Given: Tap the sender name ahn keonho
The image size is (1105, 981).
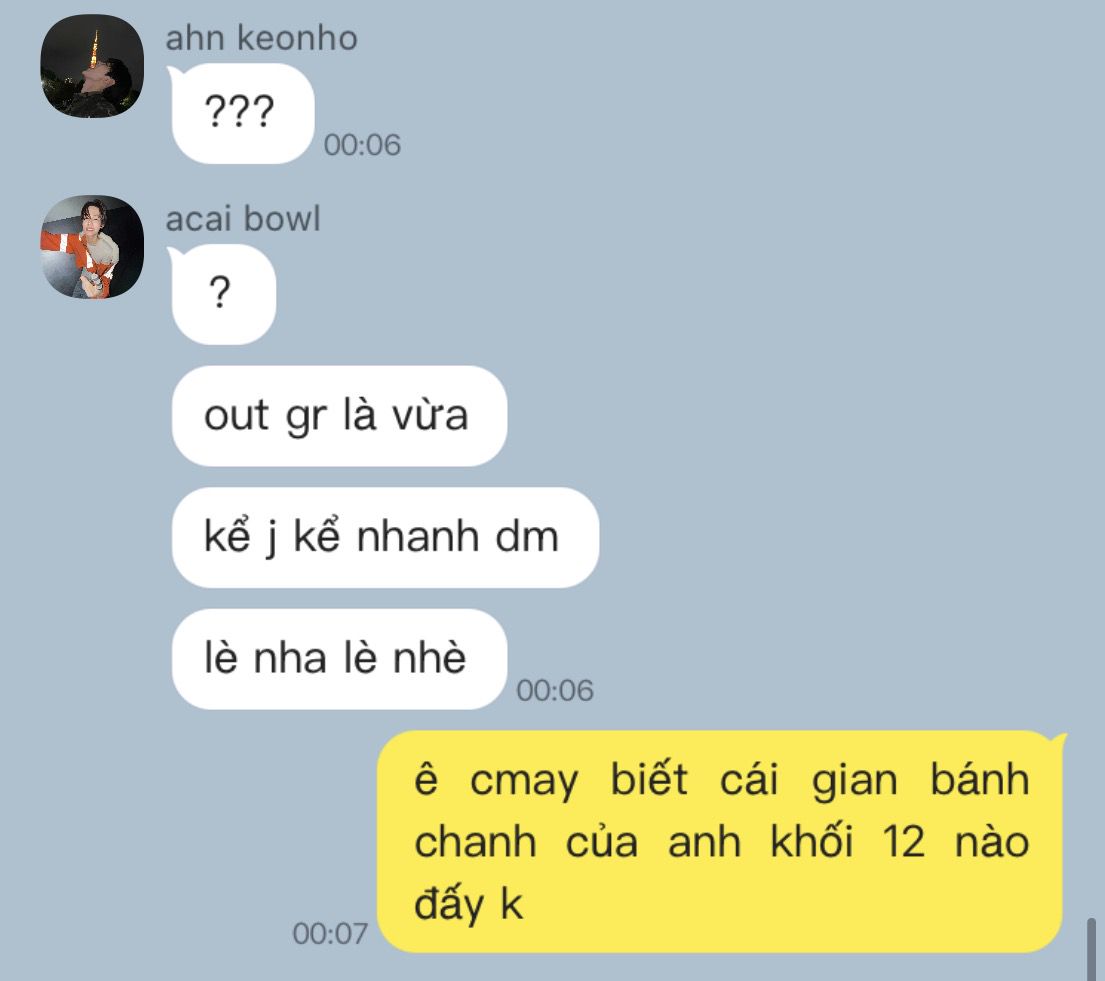Looking at the screenshot, I should (261, 37).
